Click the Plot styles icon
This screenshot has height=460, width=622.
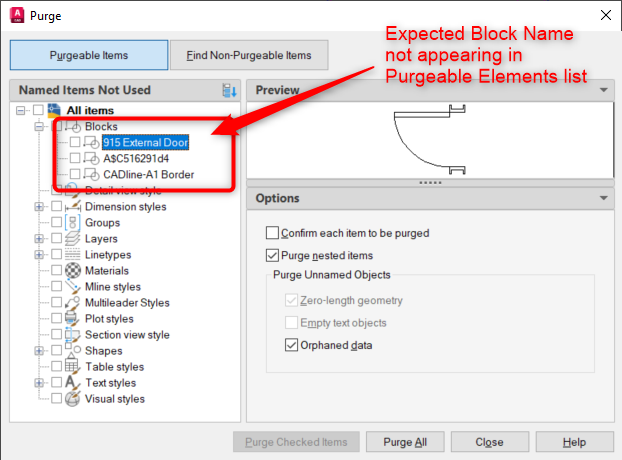(x=72, y=319)
